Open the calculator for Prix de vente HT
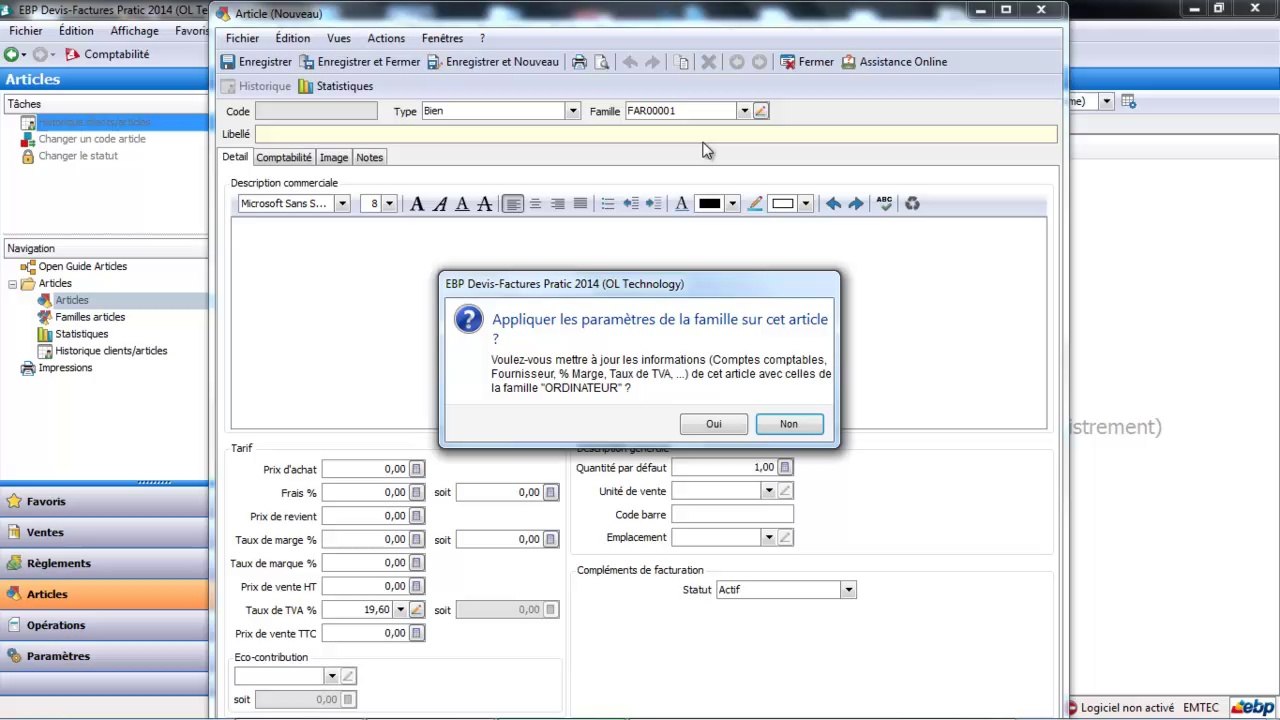Screen dimensions: 1280x720 [417, 587]
